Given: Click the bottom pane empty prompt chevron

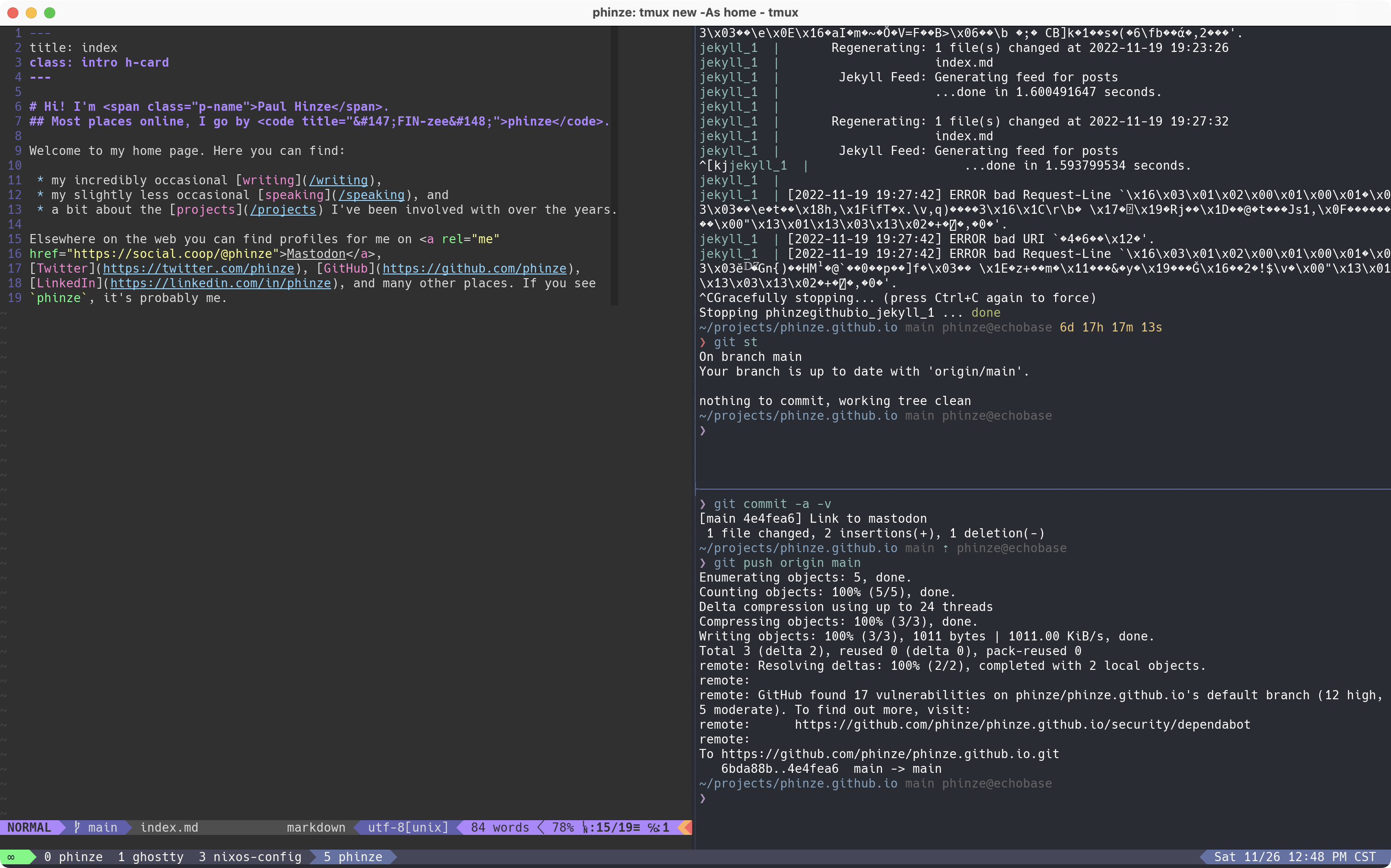Looking at the screenshot, I should click(x=702, y=798).
